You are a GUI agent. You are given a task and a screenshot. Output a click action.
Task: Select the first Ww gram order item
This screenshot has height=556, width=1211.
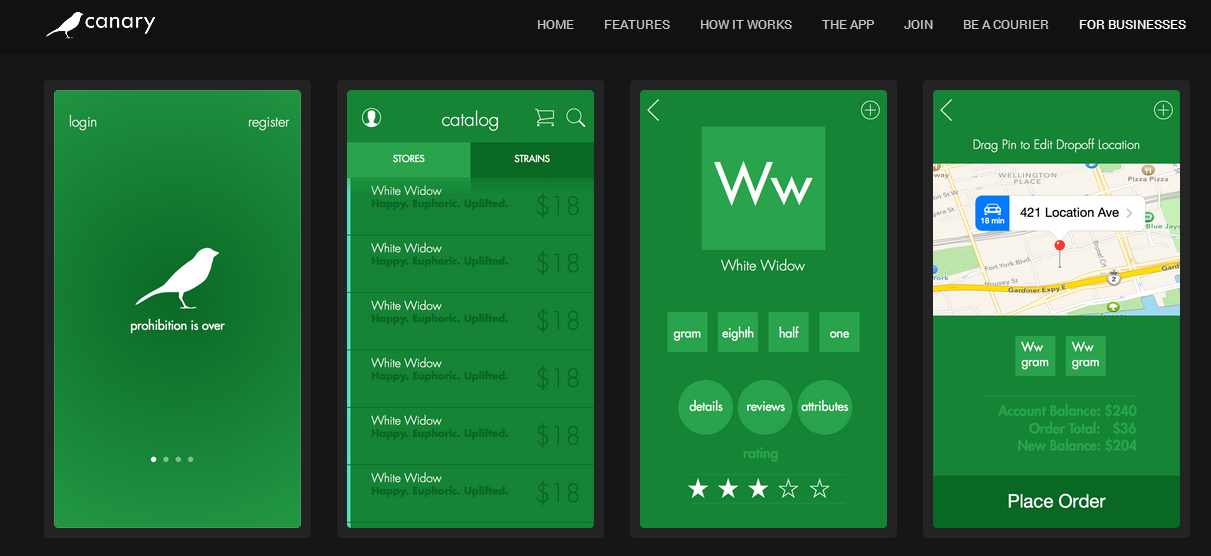tap(1034, 355)
